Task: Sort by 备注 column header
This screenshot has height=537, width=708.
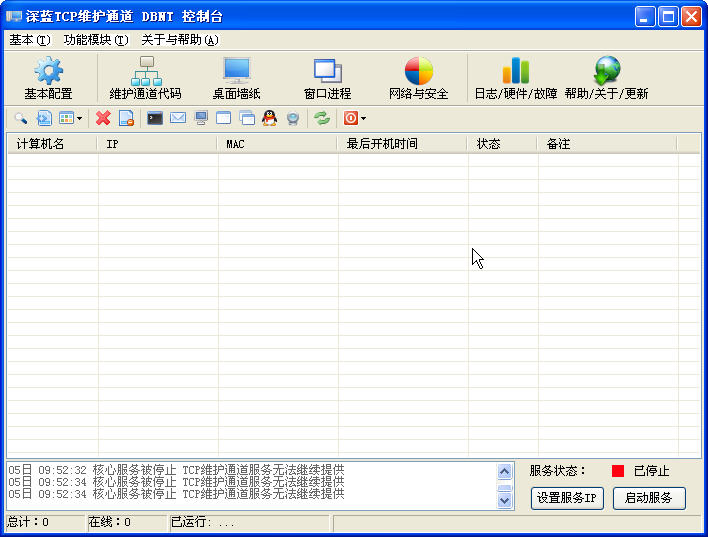Action: [607, 144]
